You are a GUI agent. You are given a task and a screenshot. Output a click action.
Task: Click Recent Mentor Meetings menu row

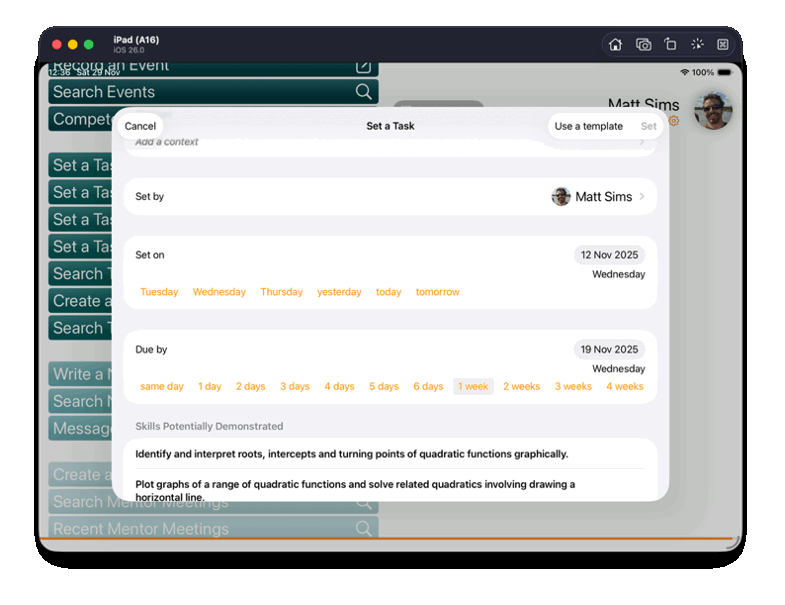pos(213,528)
